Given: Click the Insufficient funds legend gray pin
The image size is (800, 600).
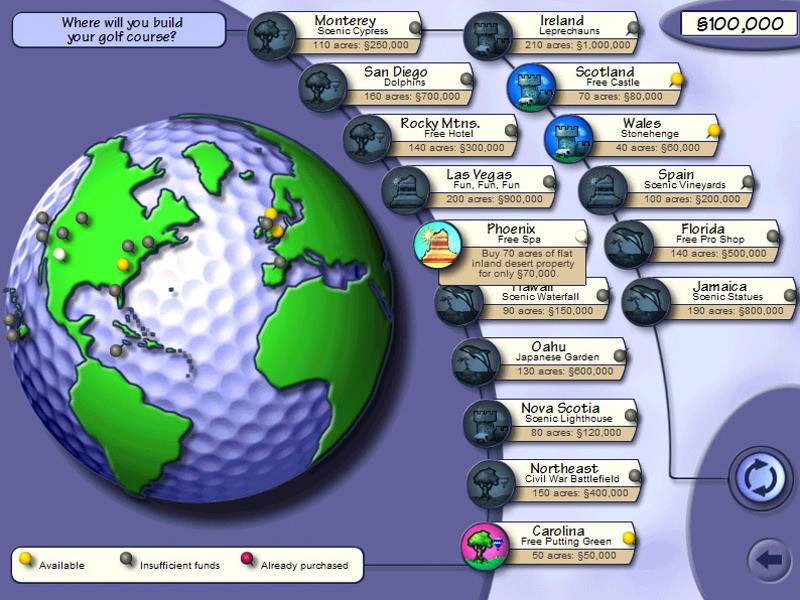Looking at the screenshot, I should pos(126,559).
